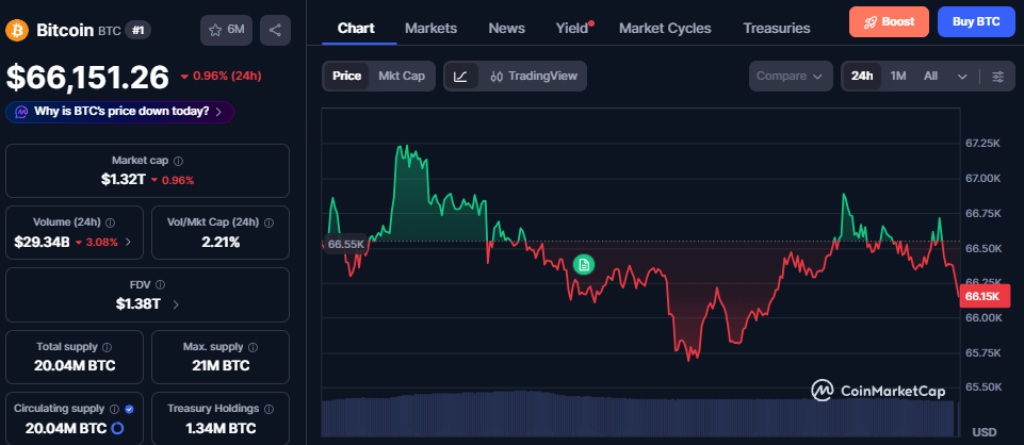Click the $66,151.26 price text
The width and height of the screenshot is (1024, 445).
click(88, 77)
